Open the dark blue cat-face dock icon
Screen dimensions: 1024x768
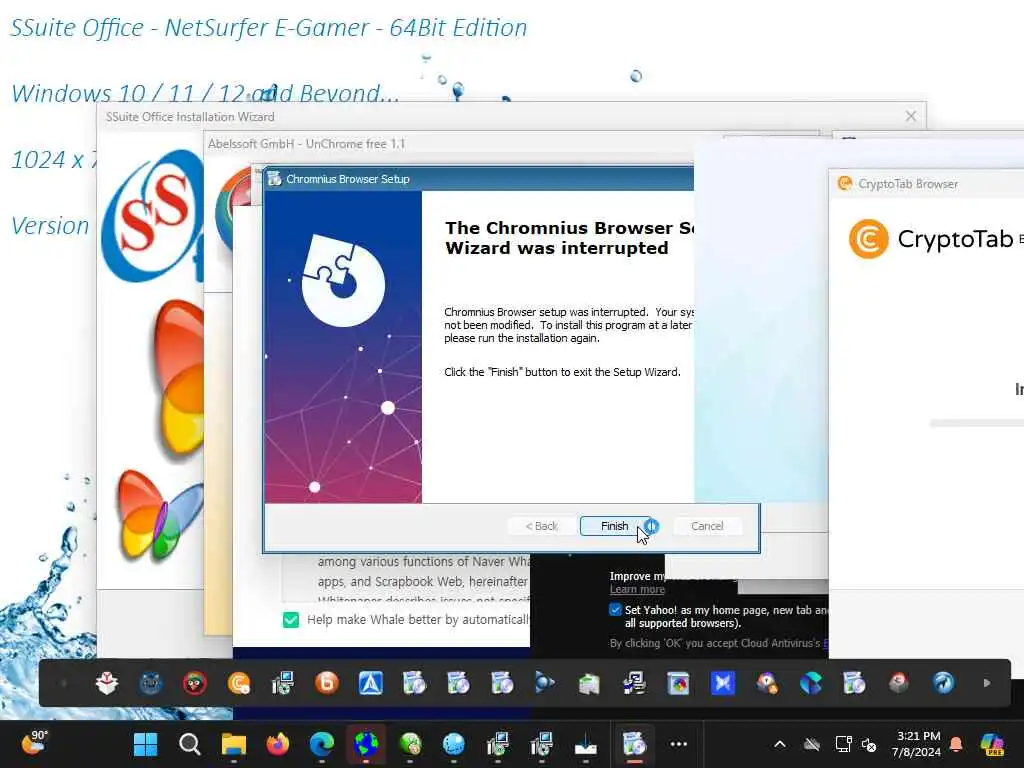pyautogui.click(x=151, y=683)
